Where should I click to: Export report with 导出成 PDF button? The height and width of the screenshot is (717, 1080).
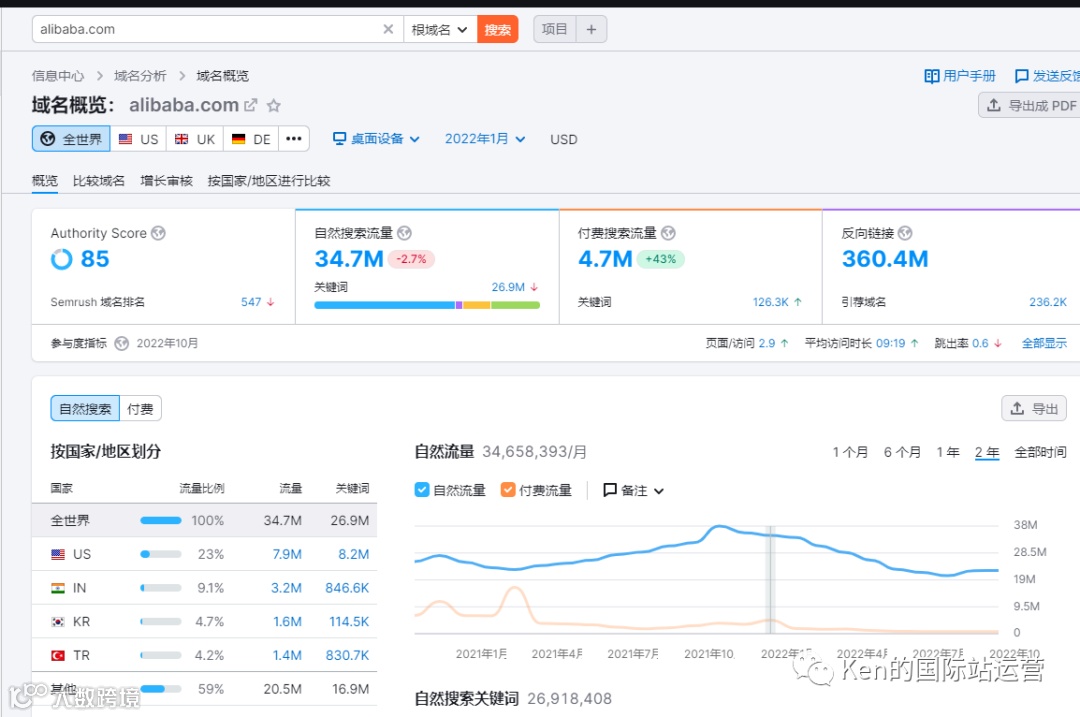[x=1030, y=105]
